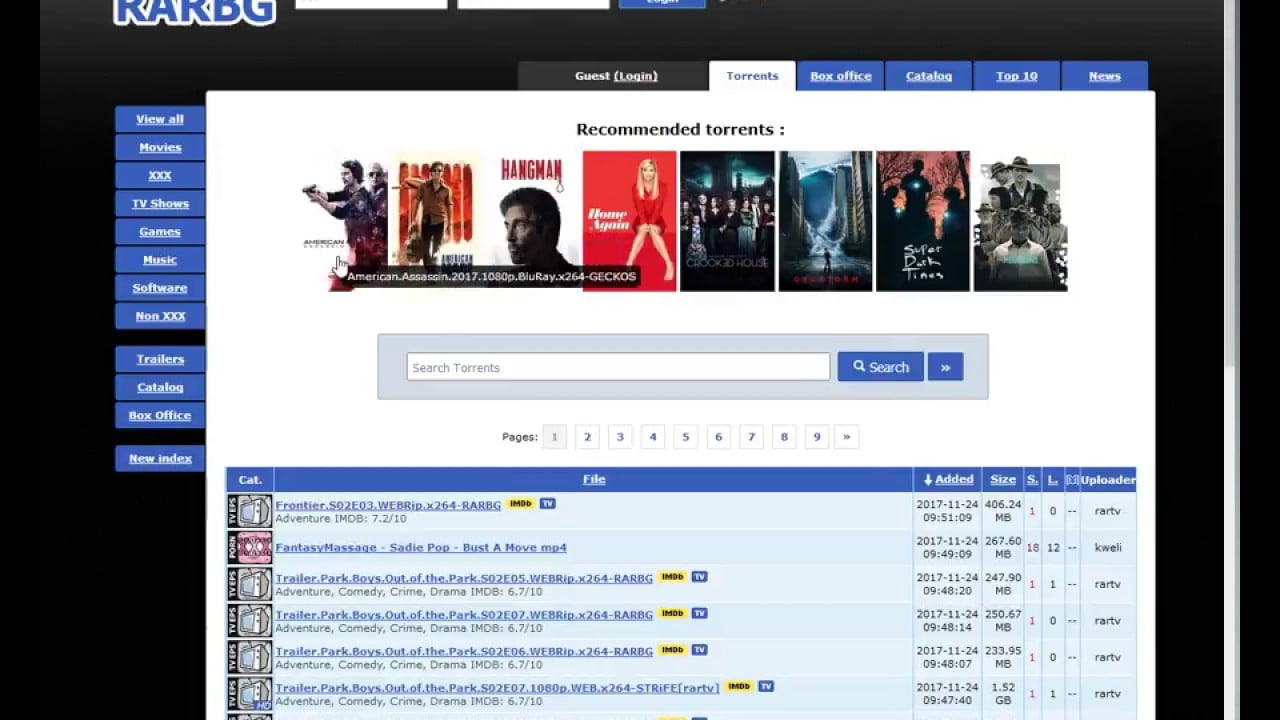Click the Search Torrents input field
Image resolution: width=1280 pixels, height=720 pixels.
[x=618, y=367]
